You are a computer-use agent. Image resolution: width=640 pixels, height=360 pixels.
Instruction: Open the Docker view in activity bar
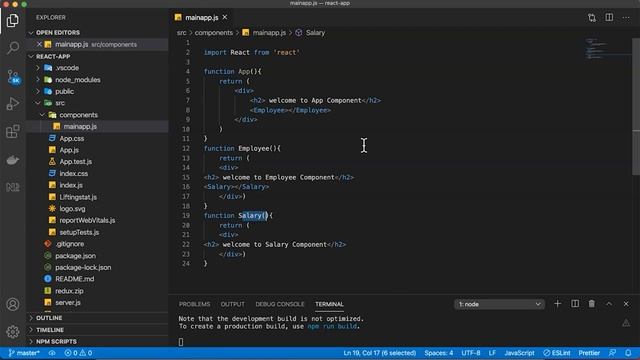(13, 160)
